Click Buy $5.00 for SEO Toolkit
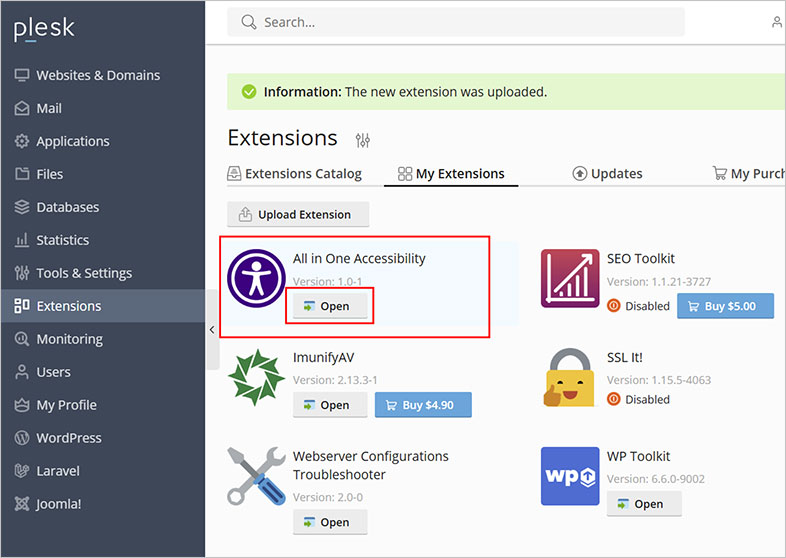This screenshot has height=558, width=786. (725, 306)
